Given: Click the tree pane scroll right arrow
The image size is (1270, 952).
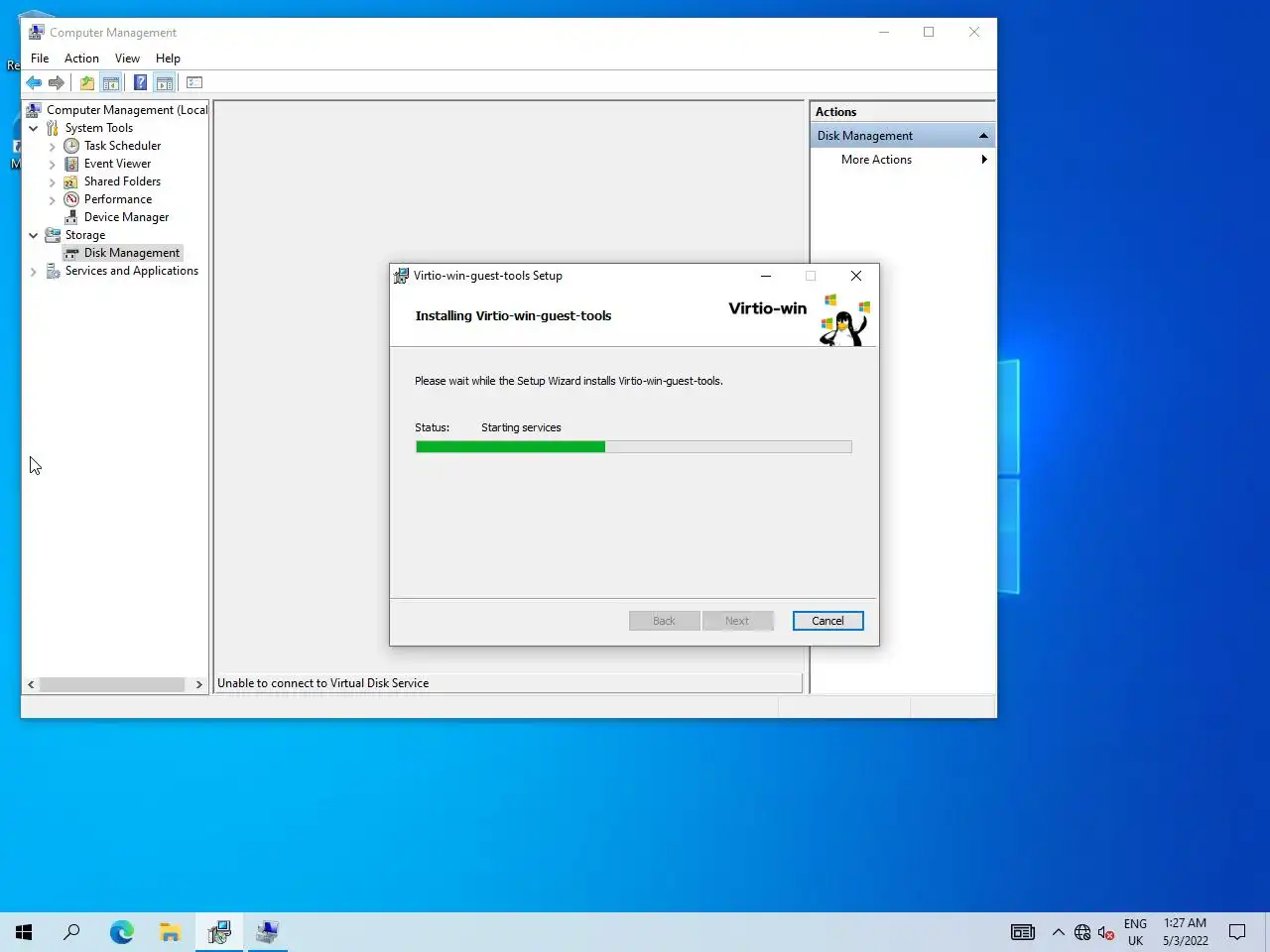Looking at the screenshot, I should coord(199,684).
